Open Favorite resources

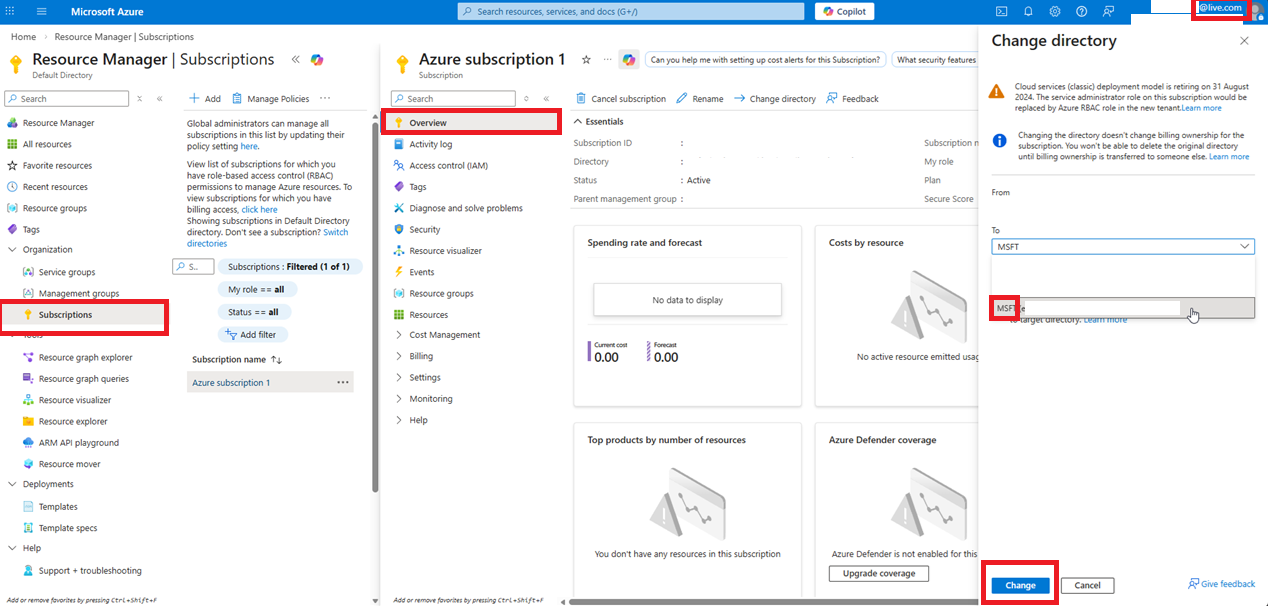tap(57, 166)
